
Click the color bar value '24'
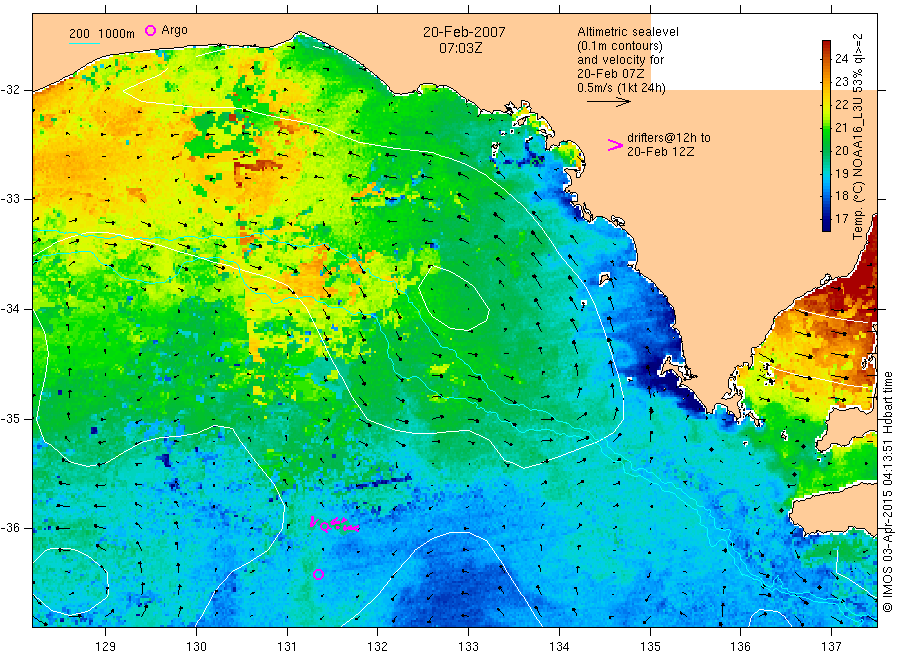point(841,58)
